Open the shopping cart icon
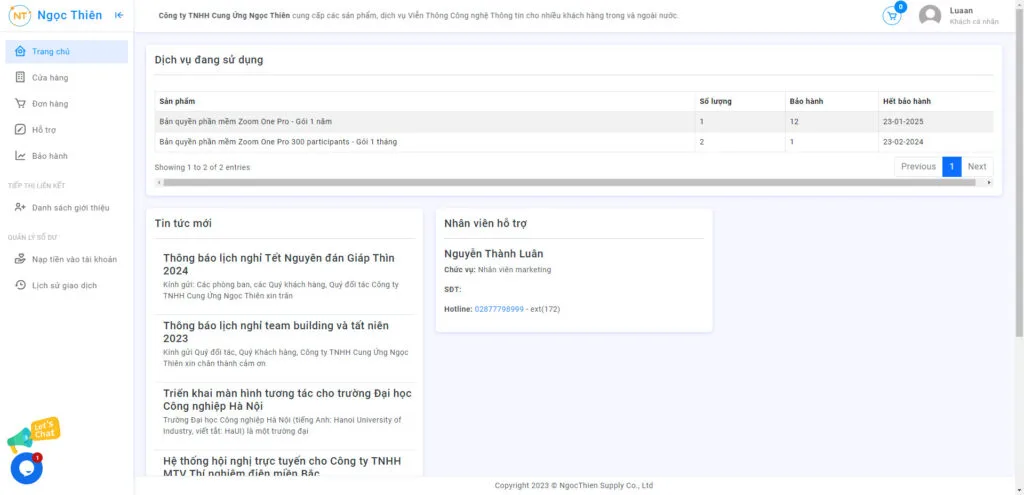Screen dimensions: 1024x495 pyautogui.click(x=891, y=16)
